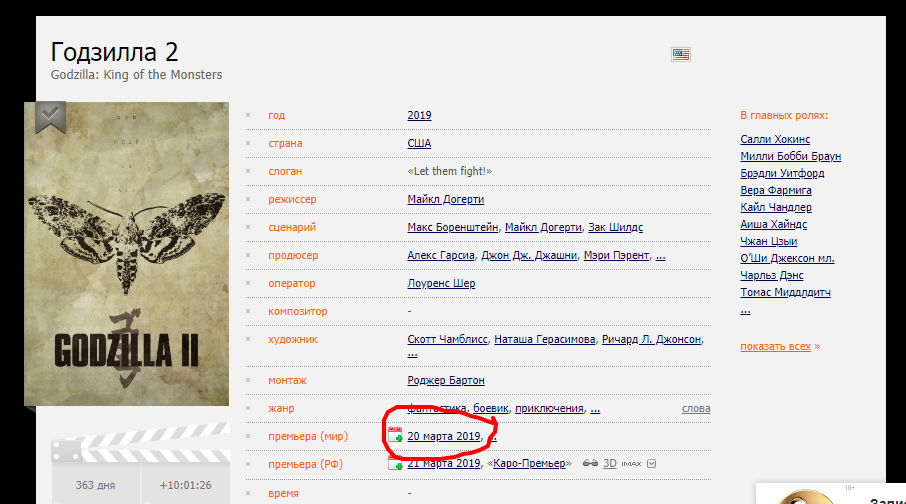Image resolution: width=906 pixels, height=504 pixels.
Task: Expand the ellipsis under the cast list
Action: point(745,310)
